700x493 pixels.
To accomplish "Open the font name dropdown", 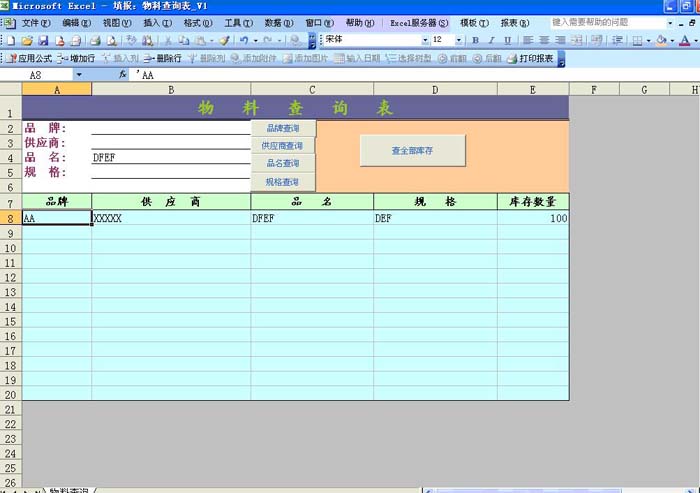I will [425, 40].
